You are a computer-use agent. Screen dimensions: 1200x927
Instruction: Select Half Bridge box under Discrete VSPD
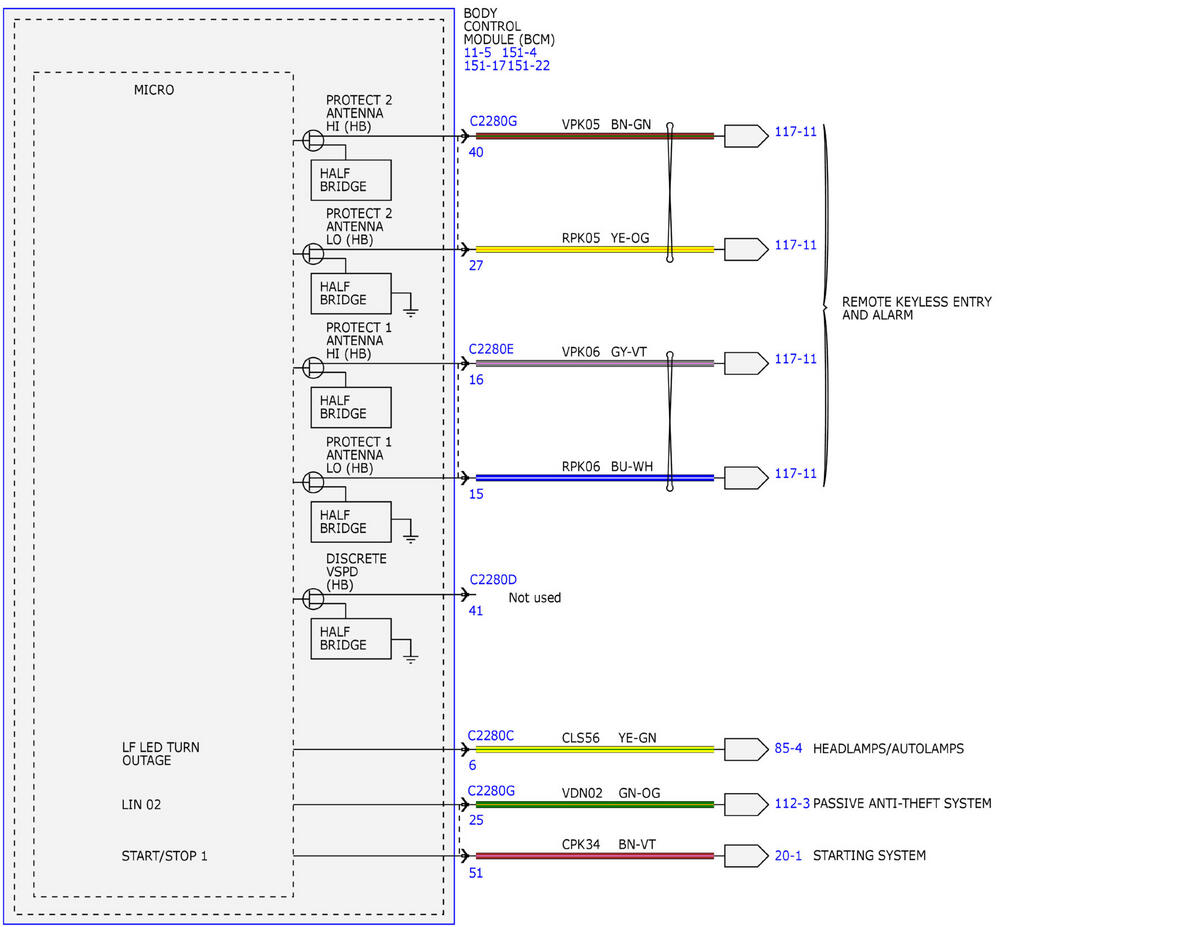pyautogui.click(x=351, y=638)
